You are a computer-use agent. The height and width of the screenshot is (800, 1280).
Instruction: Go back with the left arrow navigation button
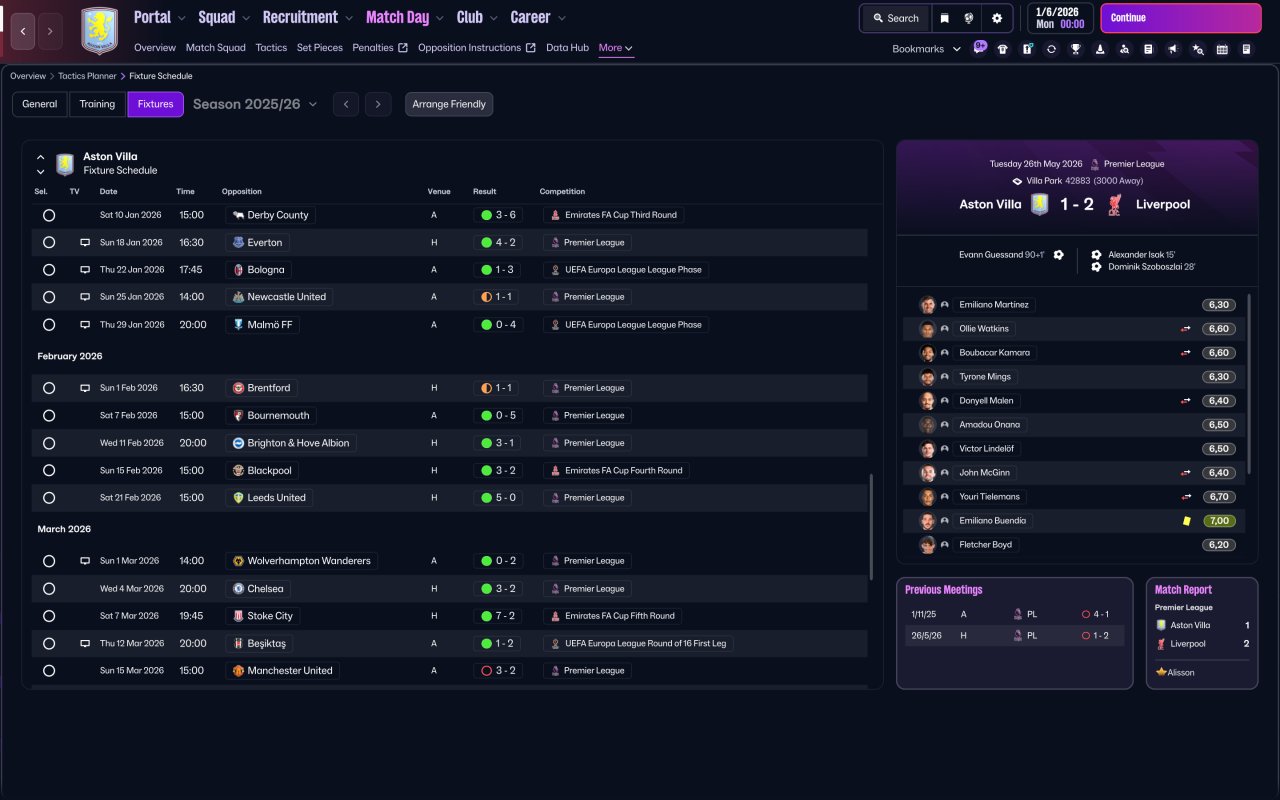point(23,31)
